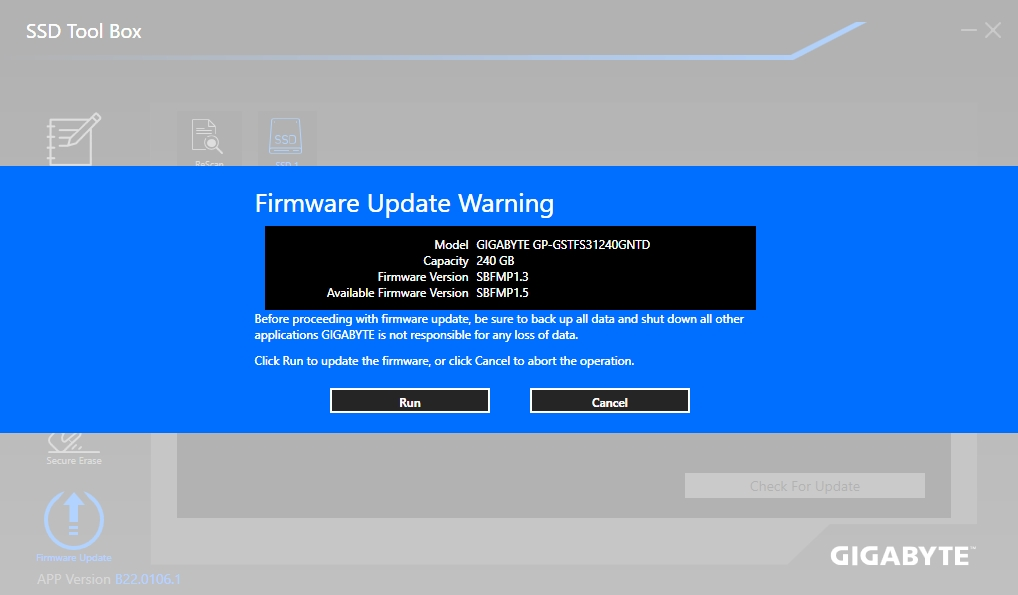Click the GIGABYTE logo
1018x595 pixels.
pyautogui.click(x=902, y=556)
